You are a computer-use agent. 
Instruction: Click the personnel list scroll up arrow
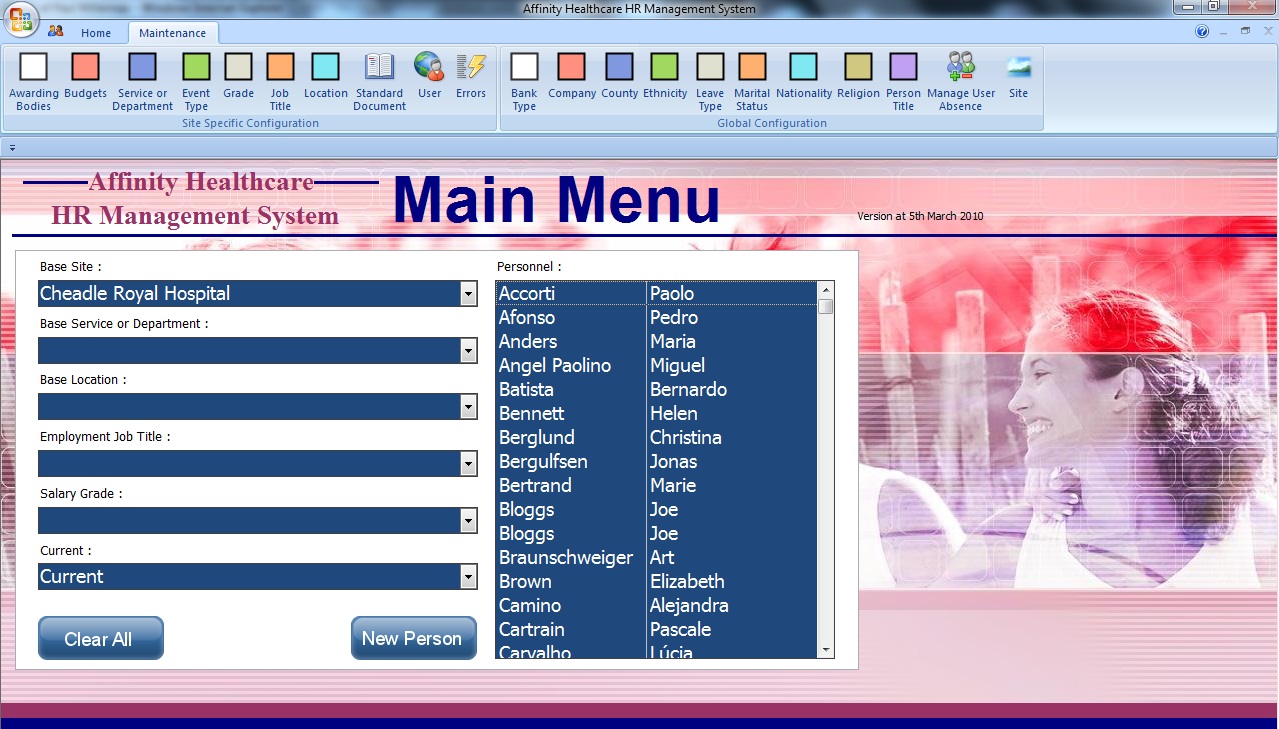click(826, 289)
